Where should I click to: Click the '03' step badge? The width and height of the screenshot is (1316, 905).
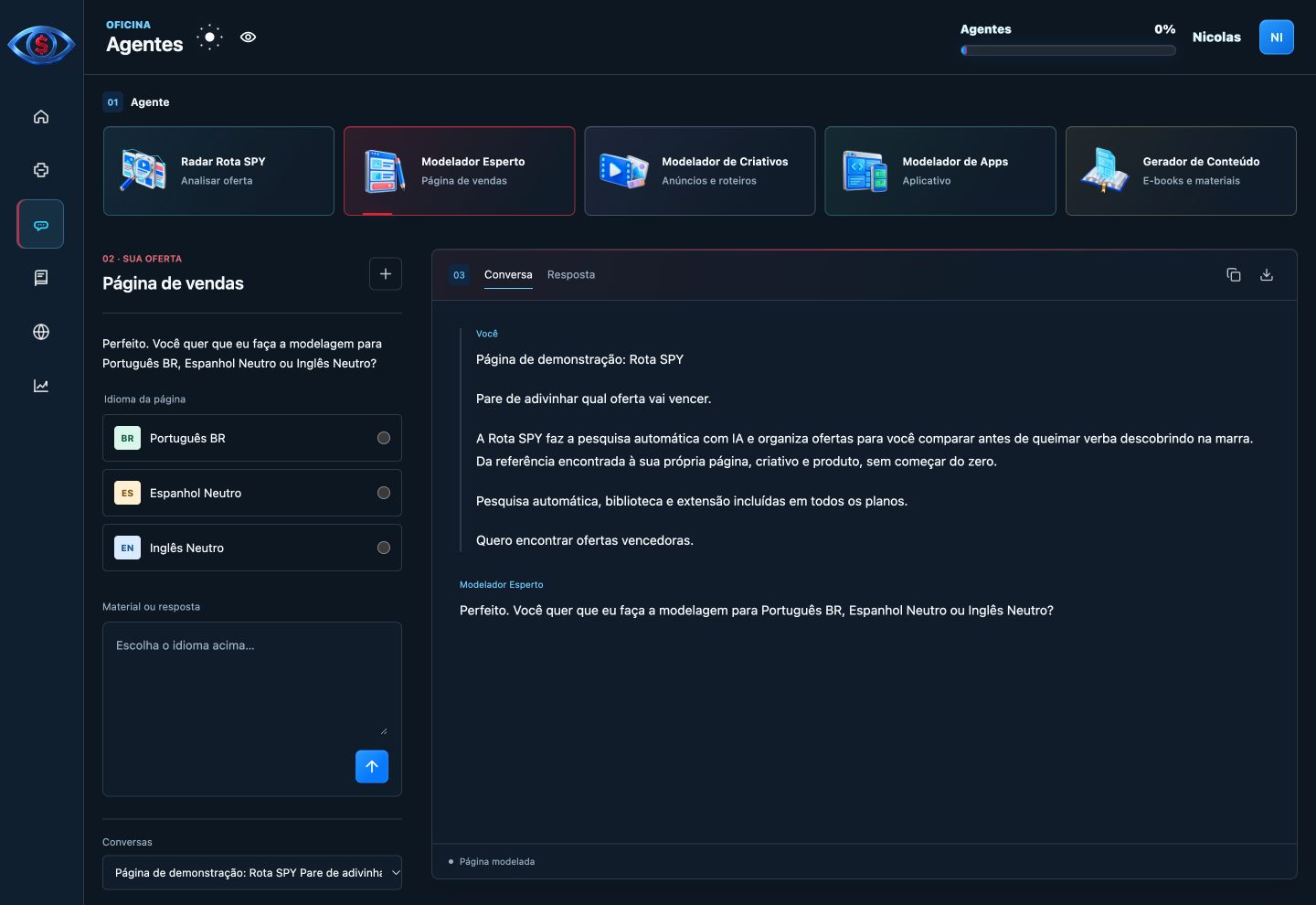[459, 274]
